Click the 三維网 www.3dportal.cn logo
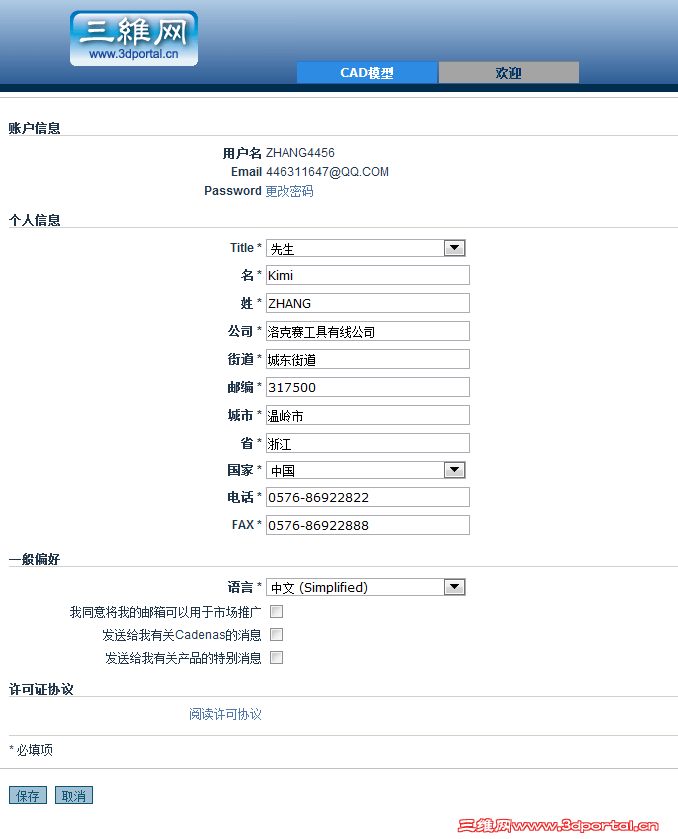The height and width of the screenshot is (839, 678). 134,38
